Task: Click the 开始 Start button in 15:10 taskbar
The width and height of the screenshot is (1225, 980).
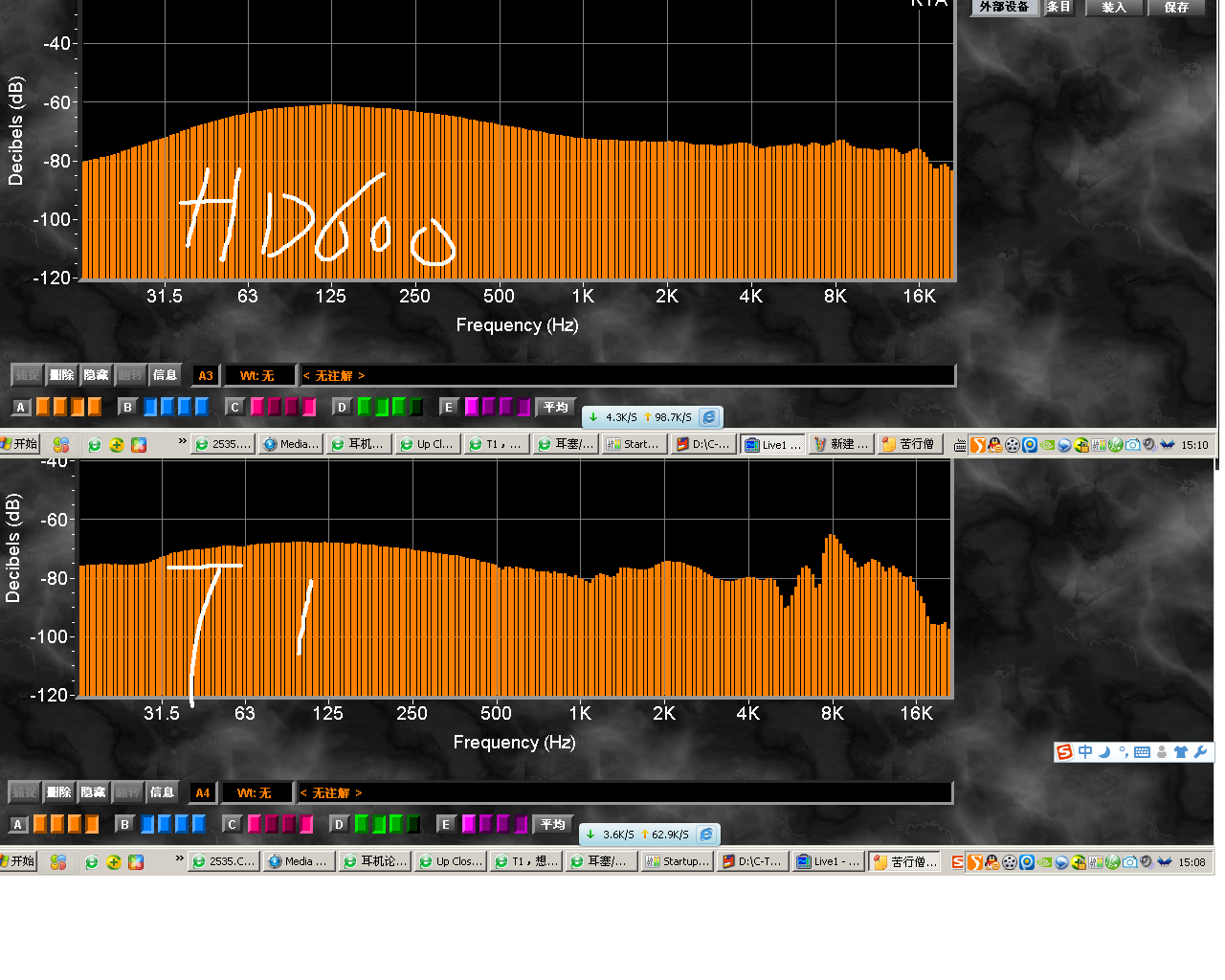Action: point(19,444)
